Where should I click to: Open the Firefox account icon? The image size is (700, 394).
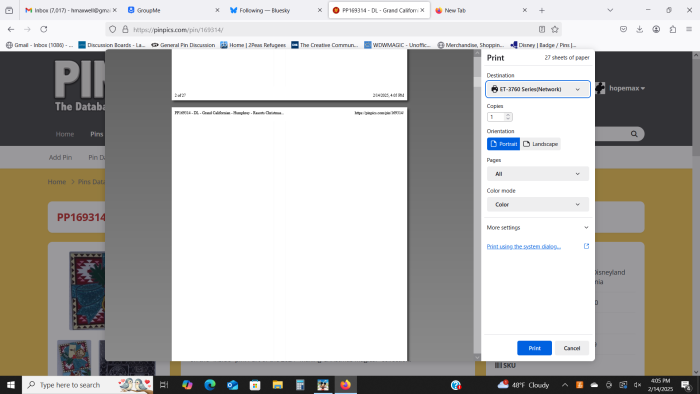coord(656,29)
